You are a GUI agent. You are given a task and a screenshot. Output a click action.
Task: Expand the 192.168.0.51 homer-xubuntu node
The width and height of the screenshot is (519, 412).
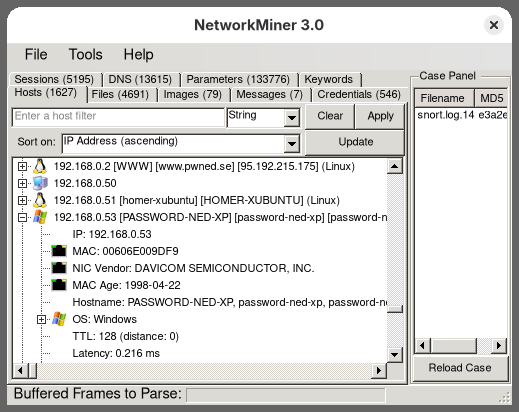(x=22, y=200)
